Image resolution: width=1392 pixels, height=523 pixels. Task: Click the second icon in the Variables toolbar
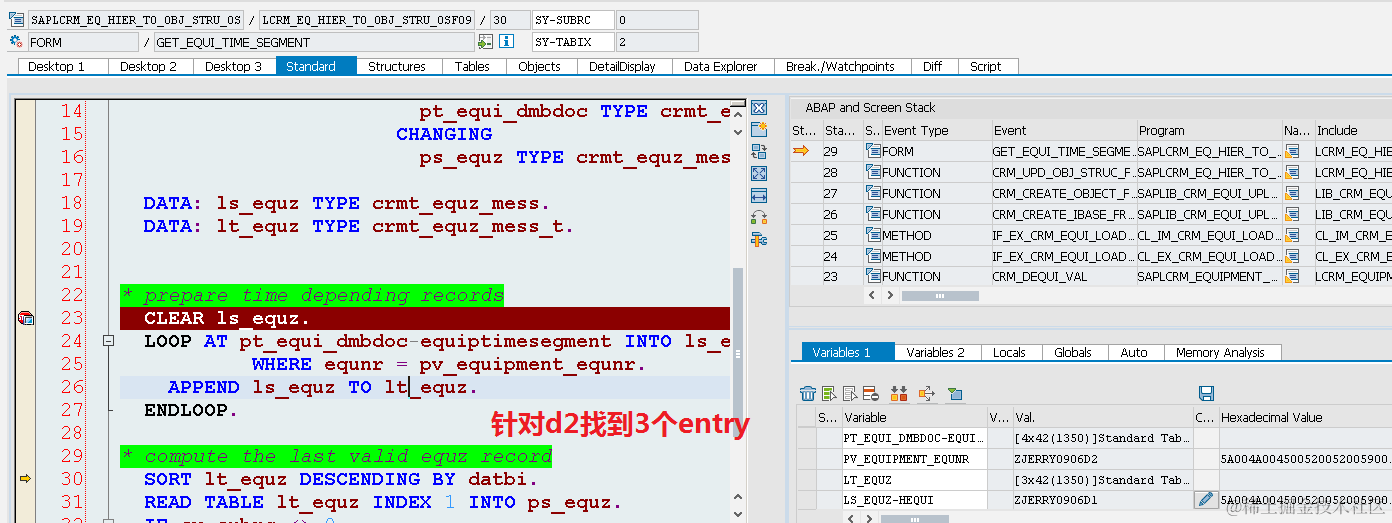(x=829, y=394)
